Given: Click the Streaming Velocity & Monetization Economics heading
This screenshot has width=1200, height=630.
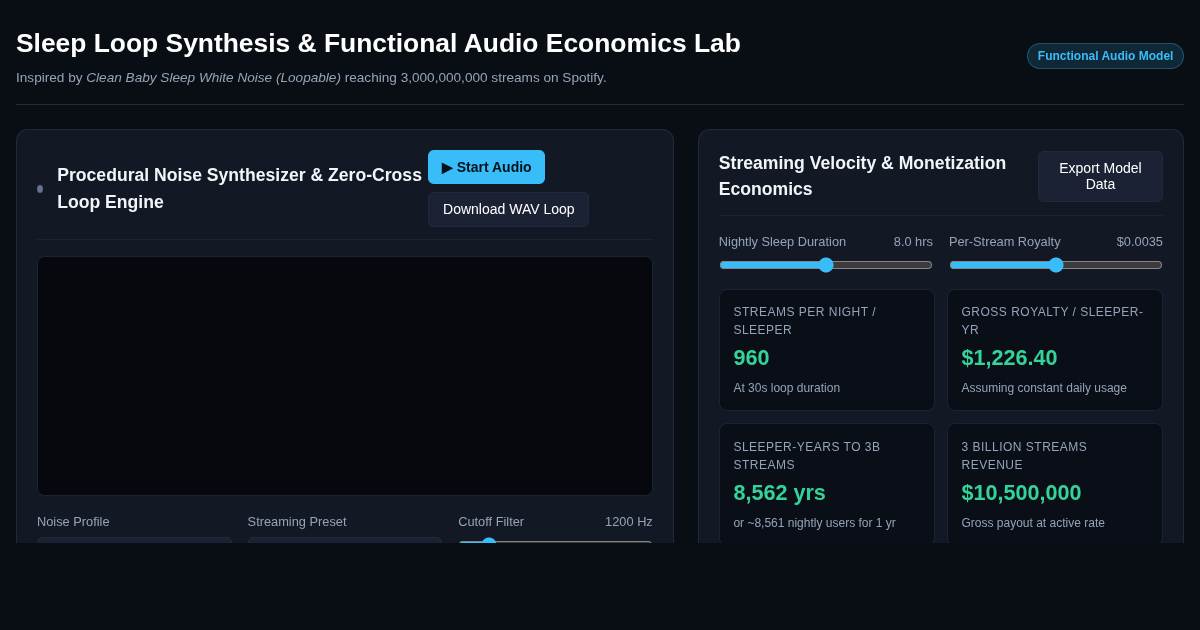Looking at the screenshot, I should [x=862, y=176].
